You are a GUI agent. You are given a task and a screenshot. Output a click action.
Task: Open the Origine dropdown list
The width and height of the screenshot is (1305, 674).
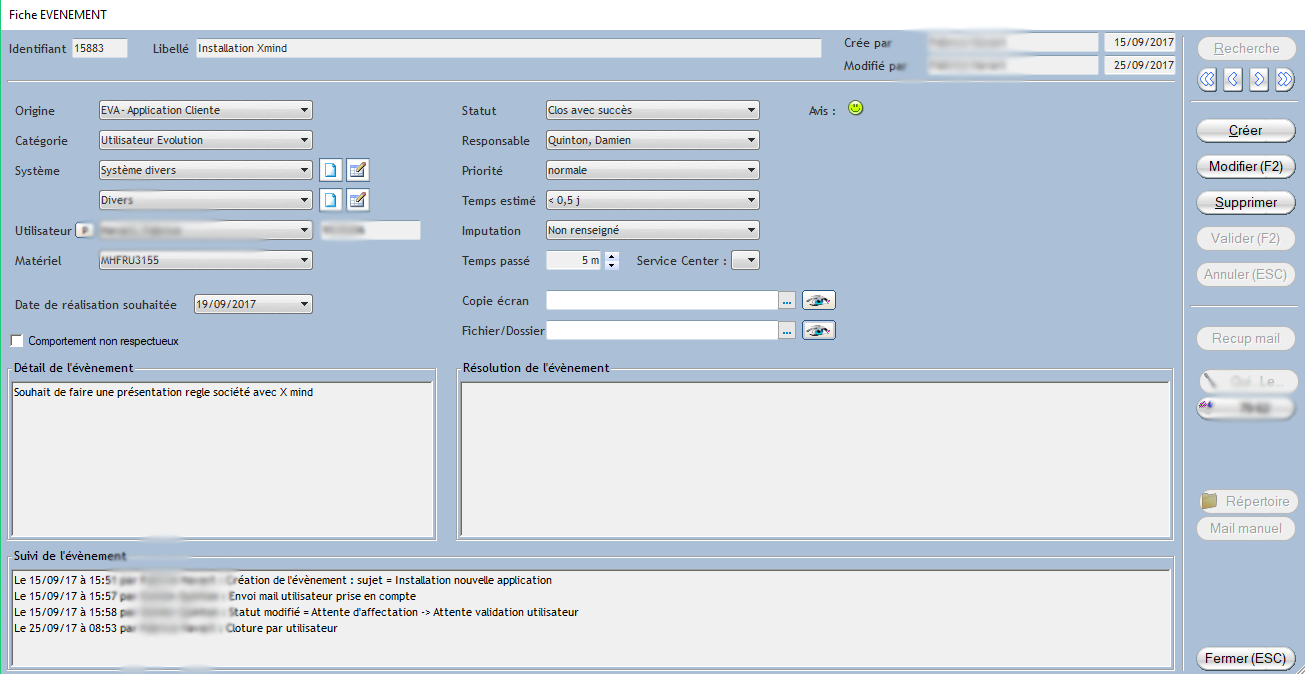305,111
